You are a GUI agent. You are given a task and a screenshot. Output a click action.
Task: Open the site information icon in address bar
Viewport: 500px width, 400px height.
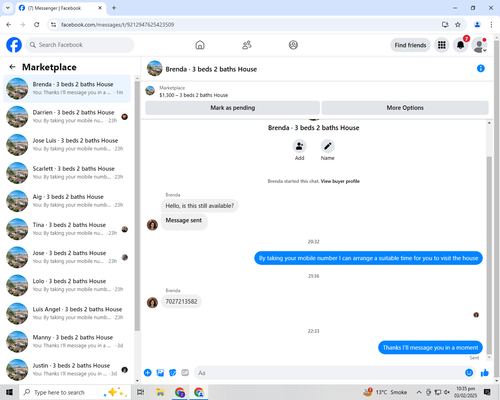(x=53, y=24)
